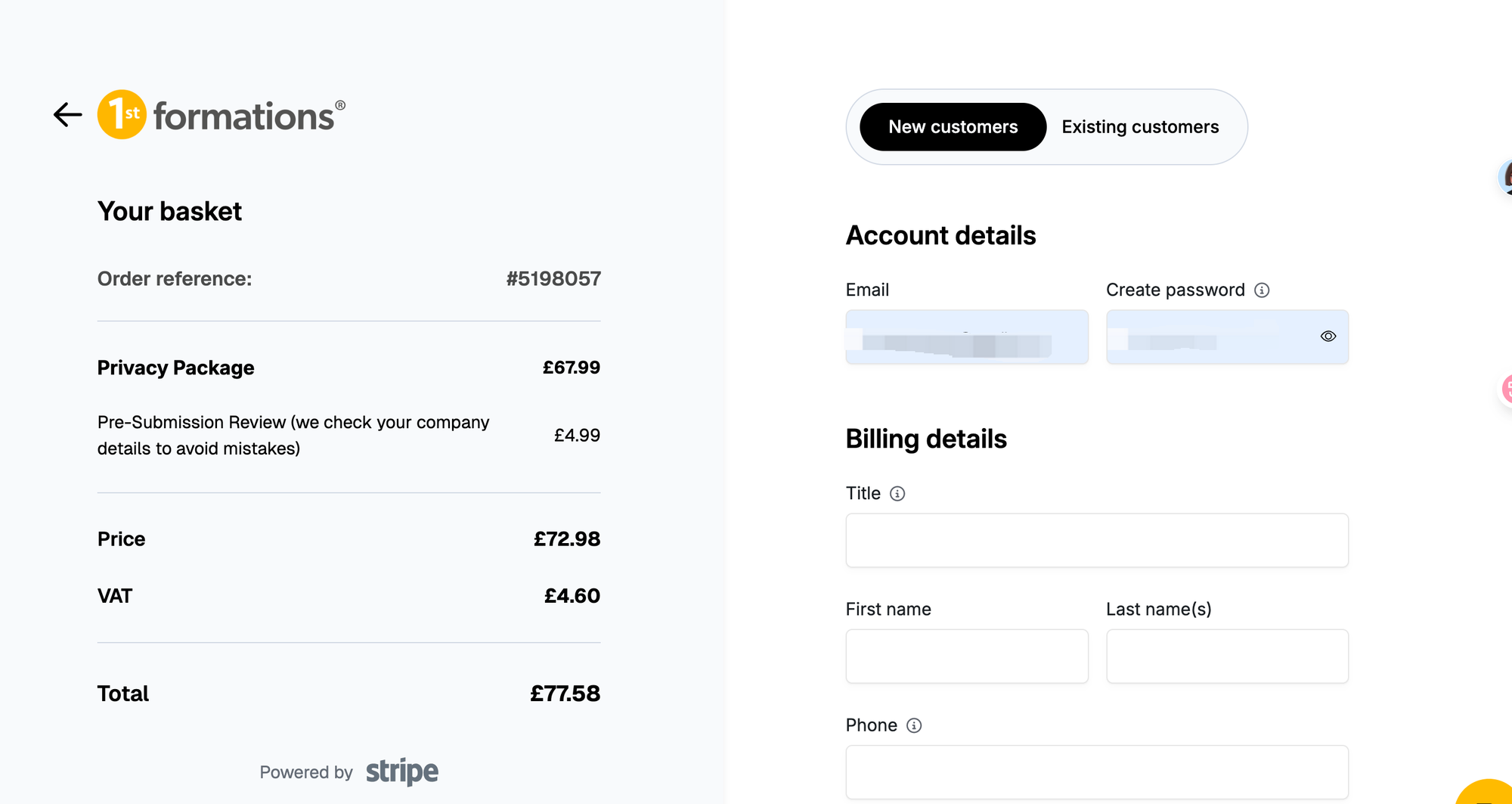The image size is (1512, 804).
Task: Select the New customers tab
Action: (953, 127)
